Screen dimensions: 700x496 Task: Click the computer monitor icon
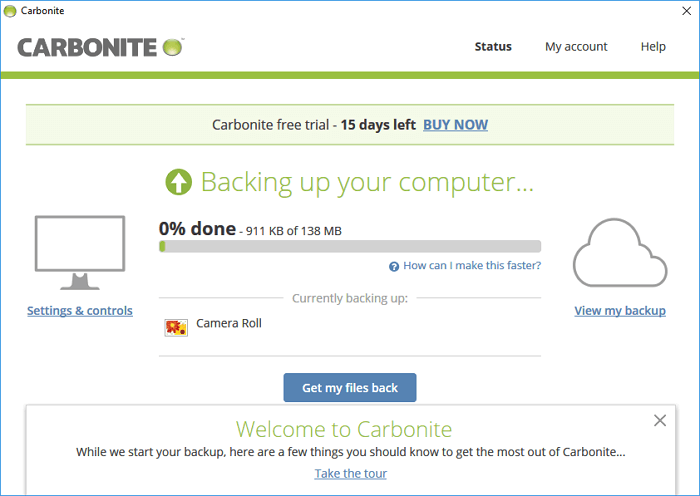(x=79, y=251)
